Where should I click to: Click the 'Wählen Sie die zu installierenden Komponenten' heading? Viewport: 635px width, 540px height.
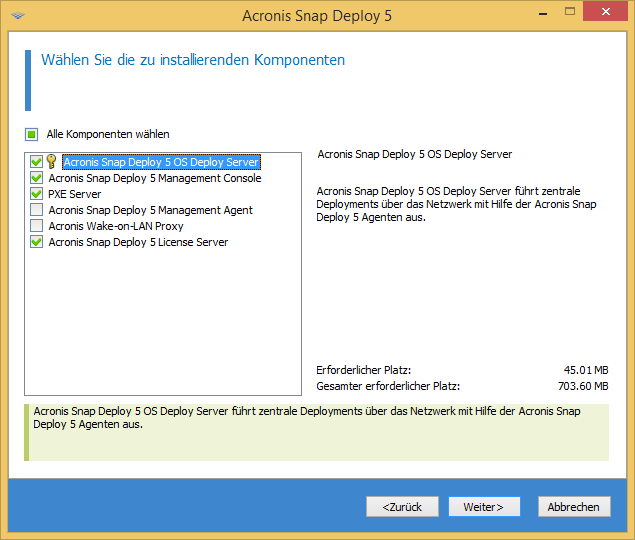pos(193,60)
